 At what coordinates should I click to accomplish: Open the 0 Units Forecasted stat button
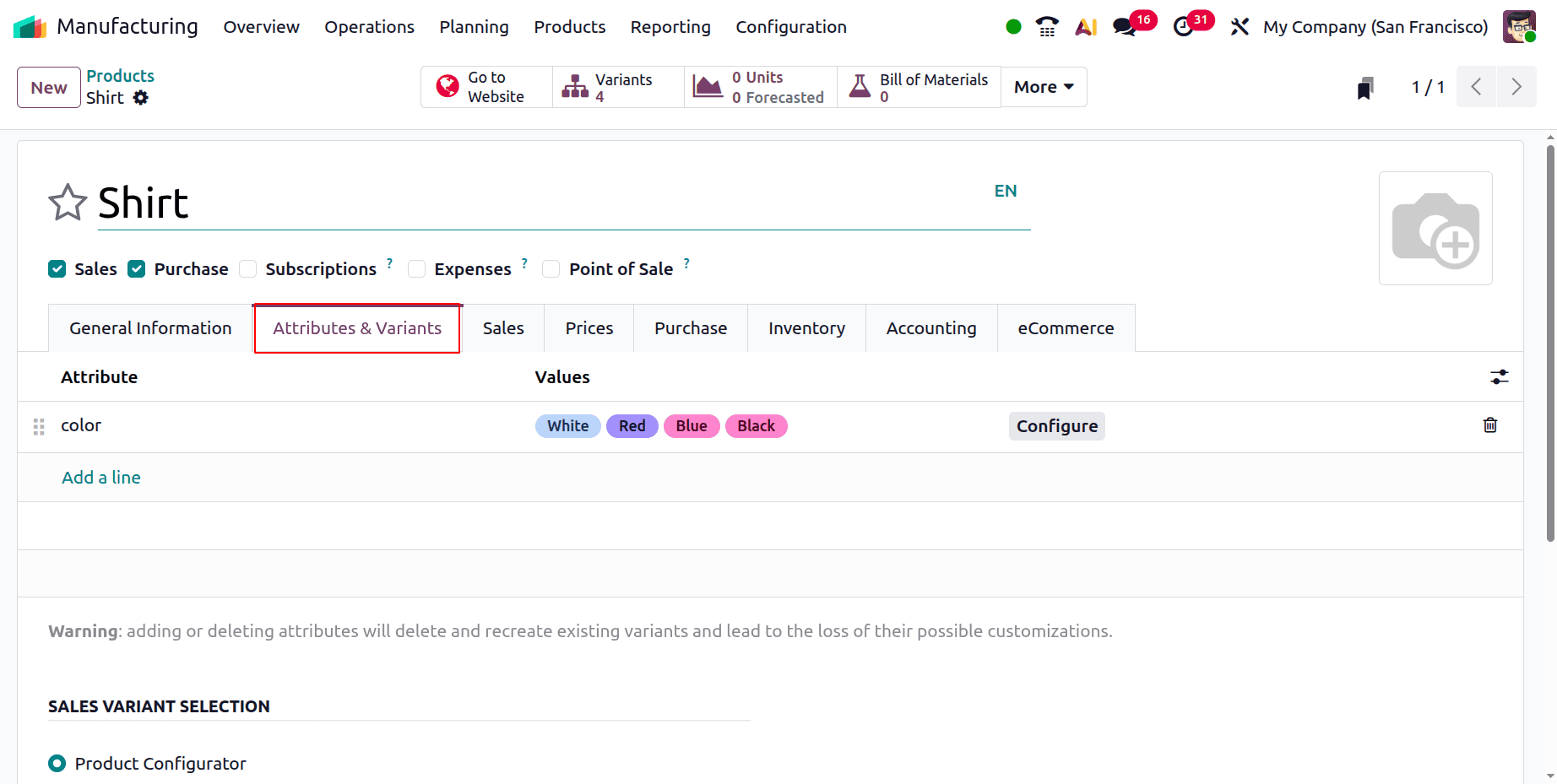pyautogui.click(x=760, y=87)
